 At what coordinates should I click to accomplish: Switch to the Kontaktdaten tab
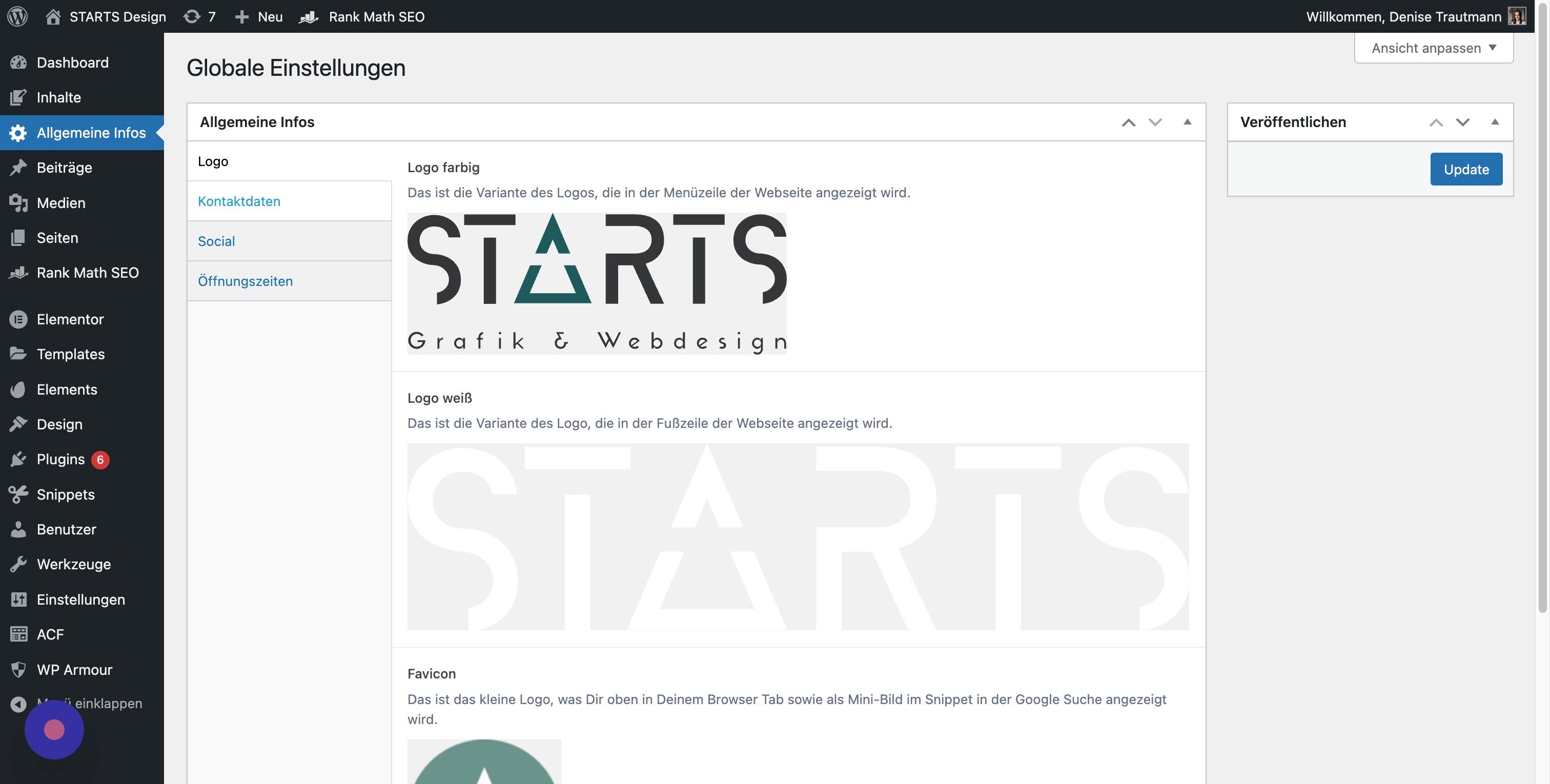pyautogui.click(x=290, y=201)
